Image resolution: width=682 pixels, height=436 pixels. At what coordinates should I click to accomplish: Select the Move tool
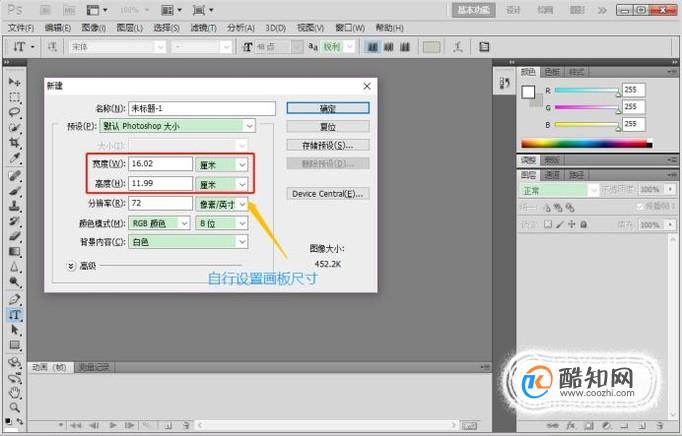click(x=14, y=82)
